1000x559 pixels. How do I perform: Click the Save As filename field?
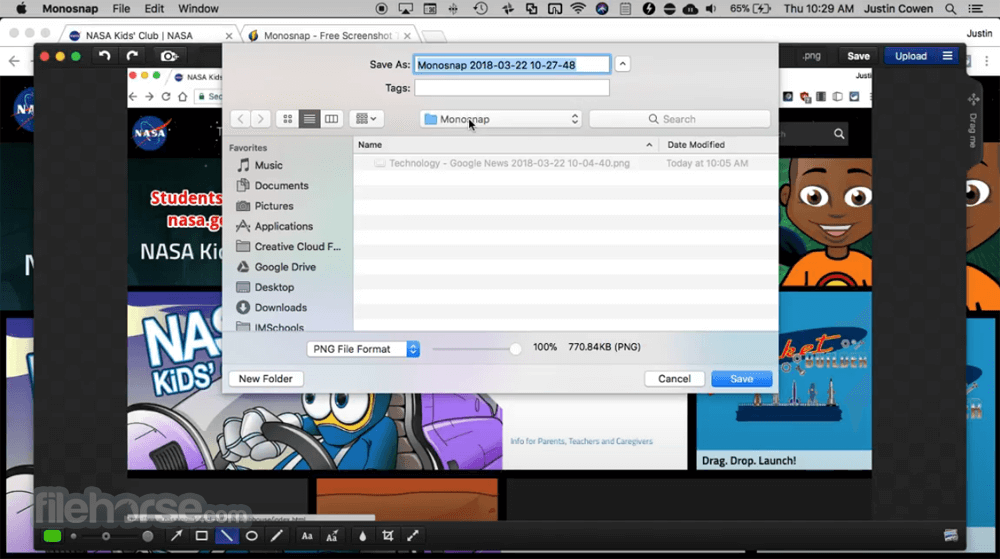coord(511,64)
